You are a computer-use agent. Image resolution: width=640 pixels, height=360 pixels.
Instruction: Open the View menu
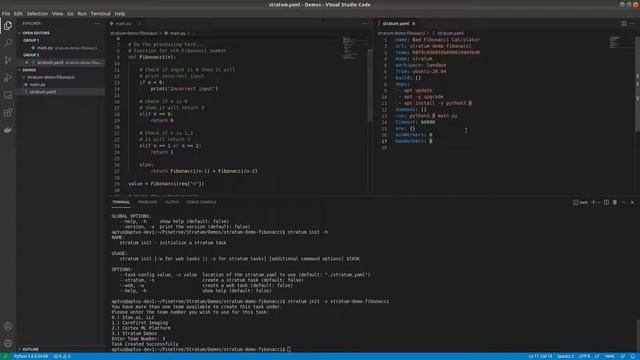57,13
